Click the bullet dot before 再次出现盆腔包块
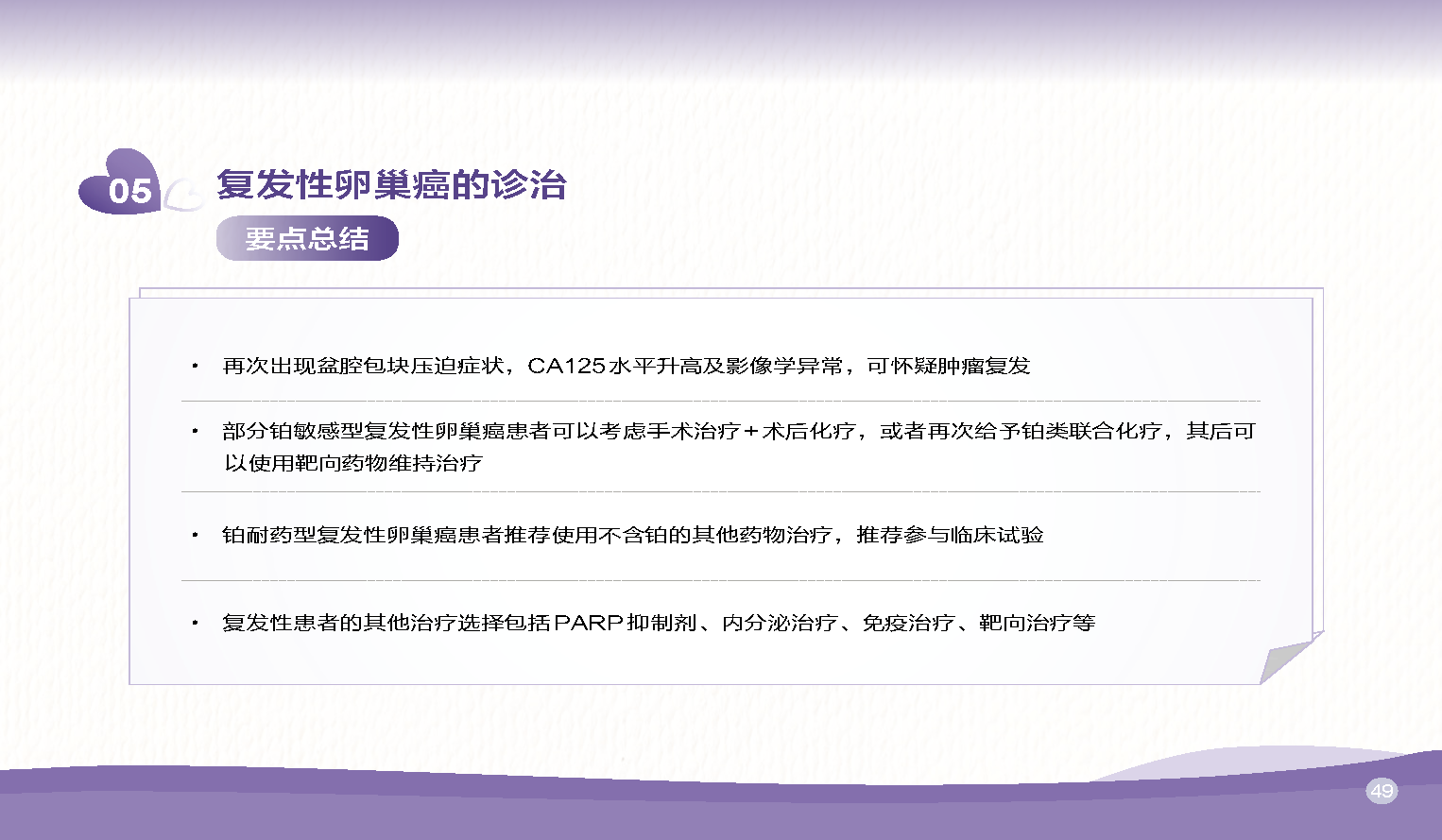 (195, 366)
